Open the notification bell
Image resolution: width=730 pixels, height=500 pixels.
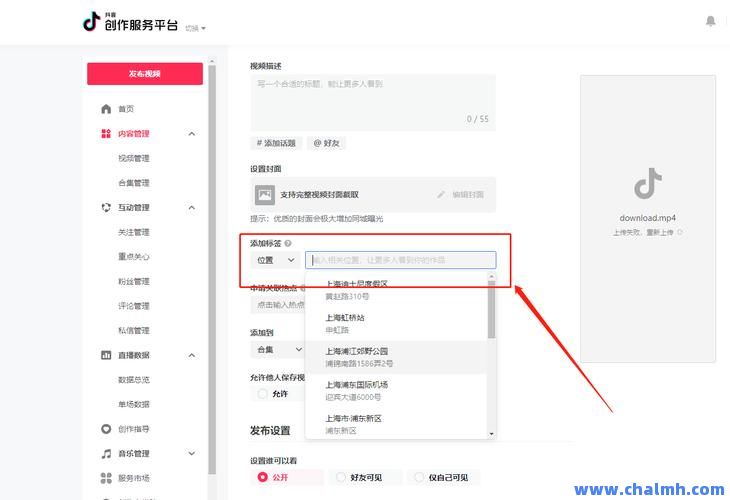710,21
